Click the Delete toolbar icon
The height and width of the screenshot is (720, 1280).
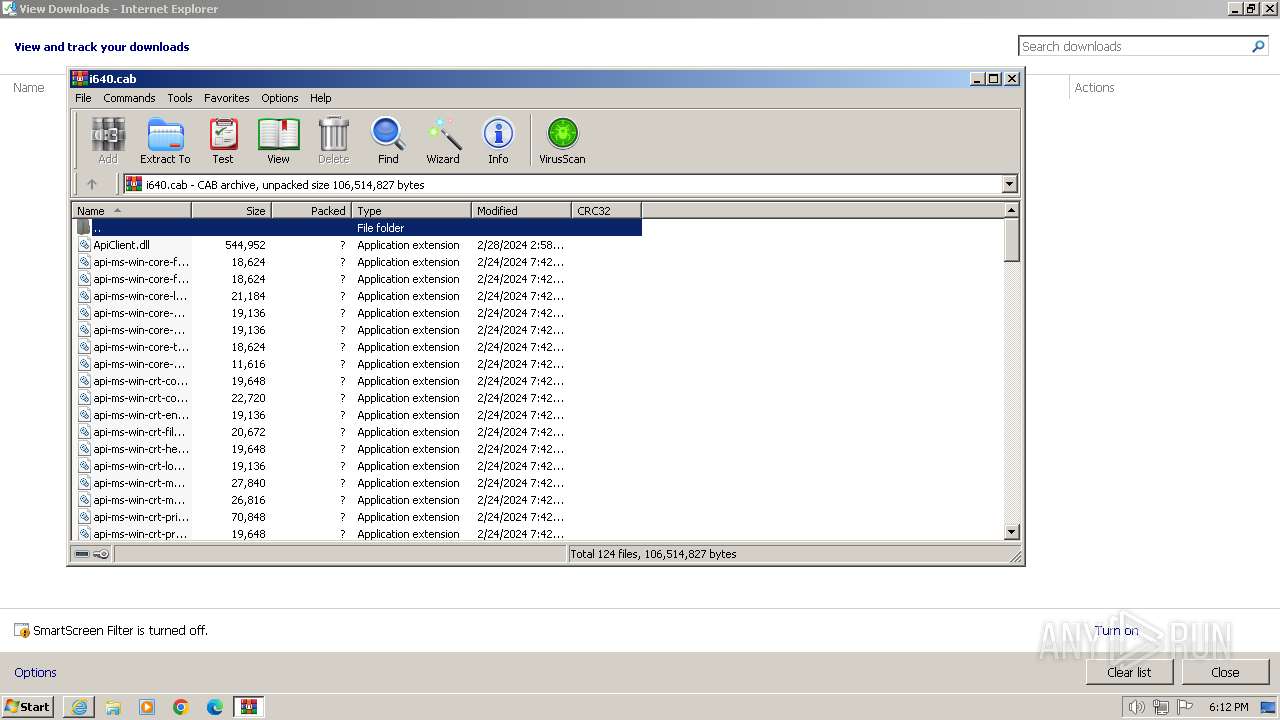pos(333,140)
